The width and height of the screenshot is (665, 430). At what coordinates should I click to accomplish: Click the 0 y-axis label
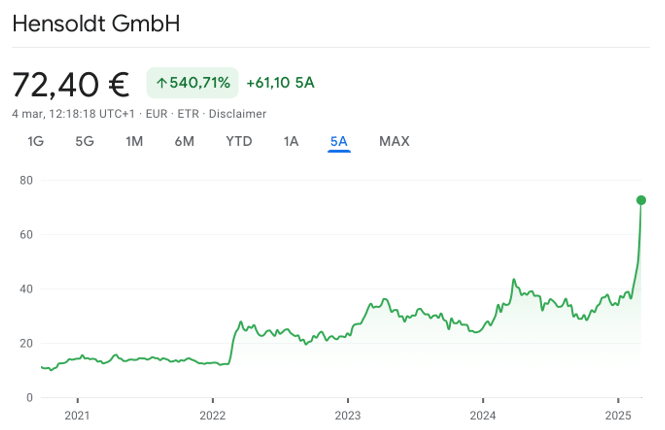[29, 398]
